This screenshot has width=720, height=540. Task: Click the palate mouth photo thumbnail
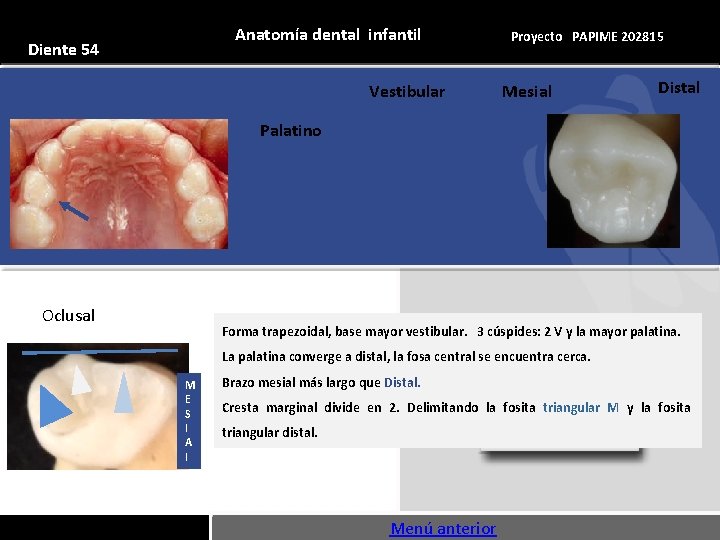119,184
